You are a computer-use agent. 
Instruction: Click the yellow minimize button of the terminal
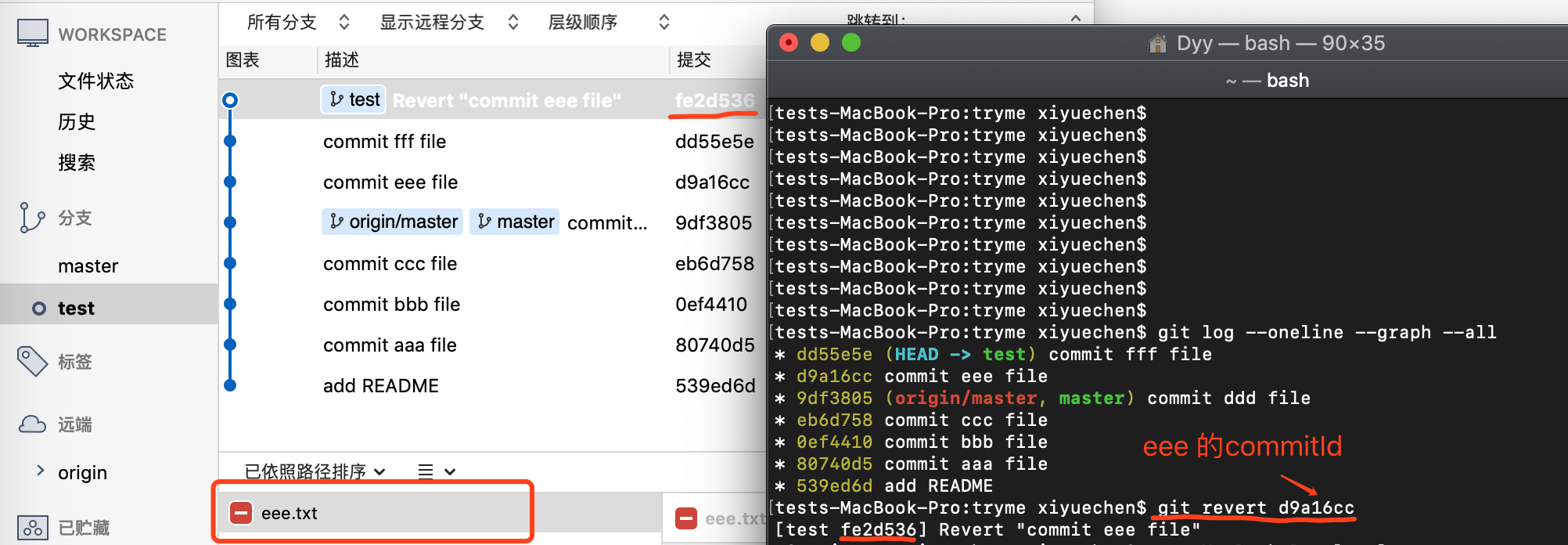[819, 42]
